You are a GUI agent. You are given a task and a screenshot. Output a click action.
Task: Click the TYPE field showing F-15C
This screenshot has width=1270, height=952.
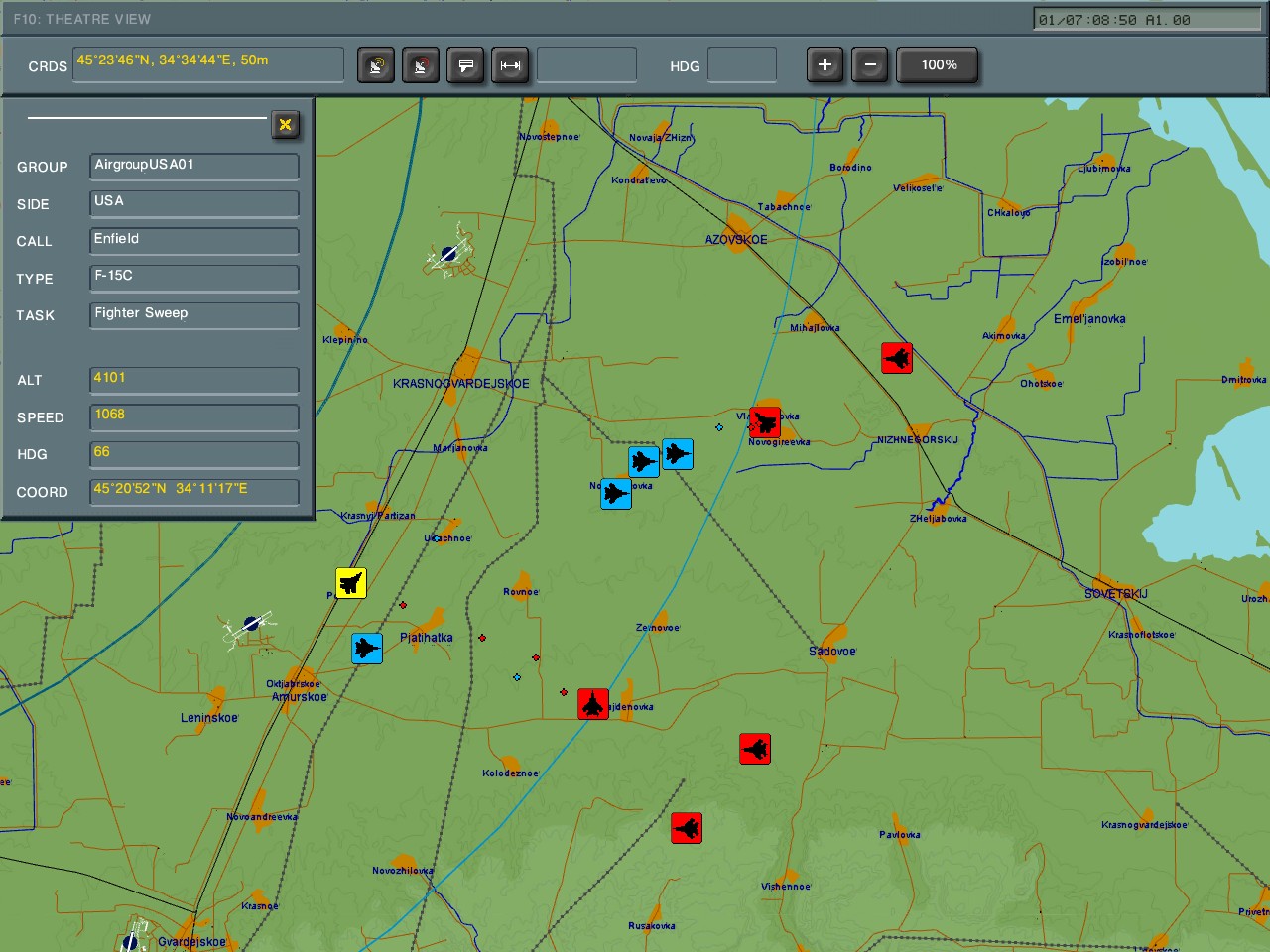click(194, 278)
